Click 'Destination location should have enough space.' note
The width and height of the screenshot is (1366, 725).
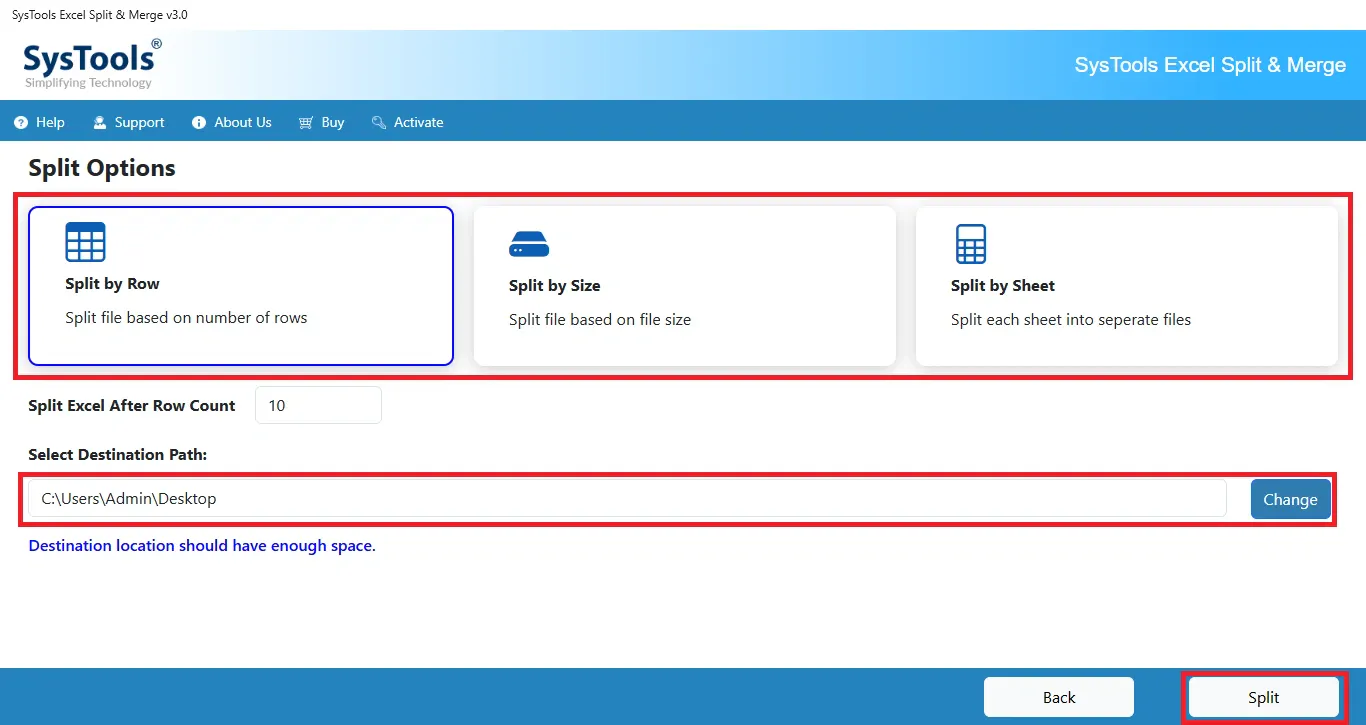202,546
